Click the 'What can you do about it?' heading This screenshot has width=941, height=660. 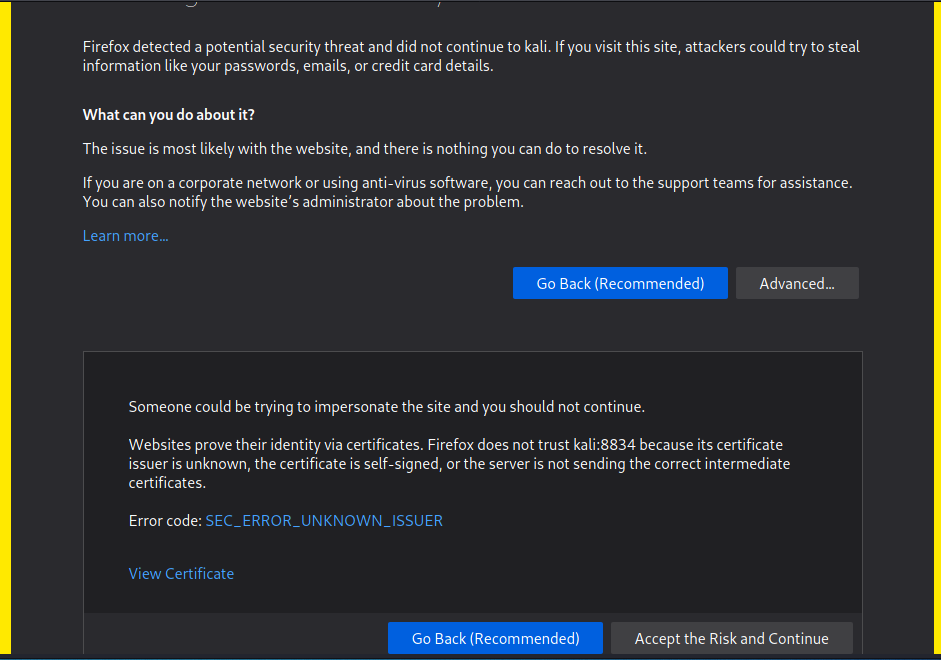pos(169,115)
